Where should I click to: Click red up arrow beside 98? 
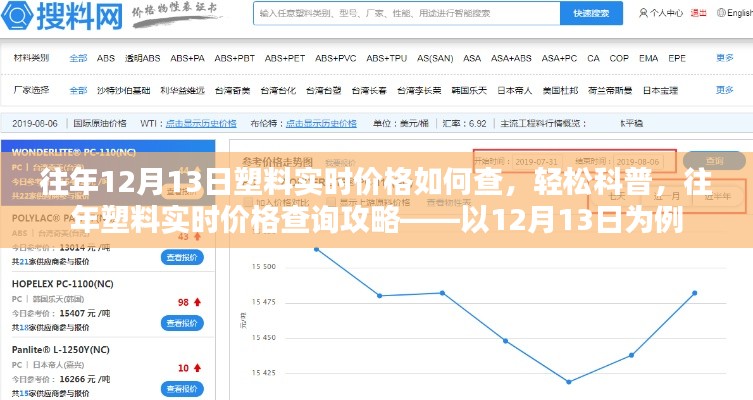coord(197,302)
